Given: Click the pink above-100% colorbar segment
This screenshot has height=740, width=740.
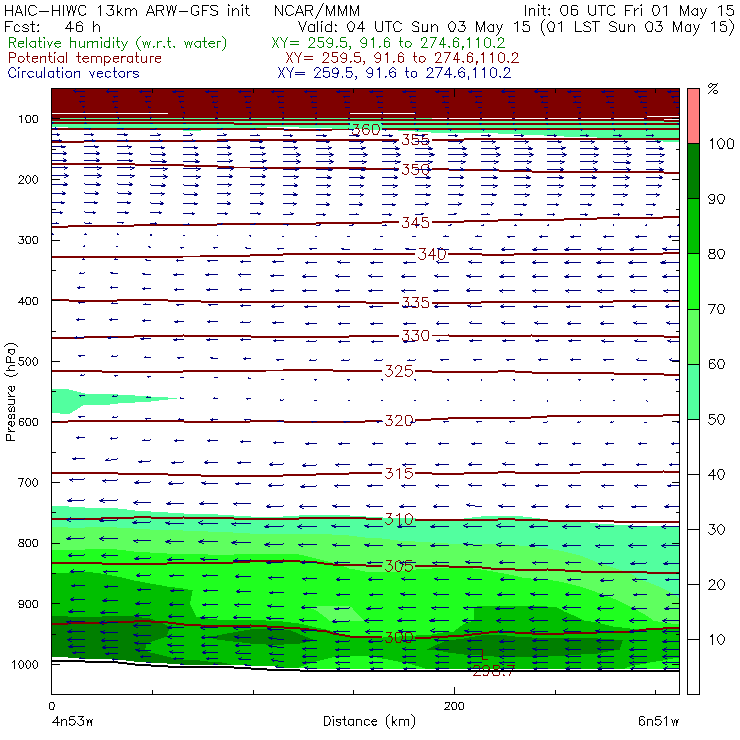Looking at the screenshot, I should pos(693,116).
